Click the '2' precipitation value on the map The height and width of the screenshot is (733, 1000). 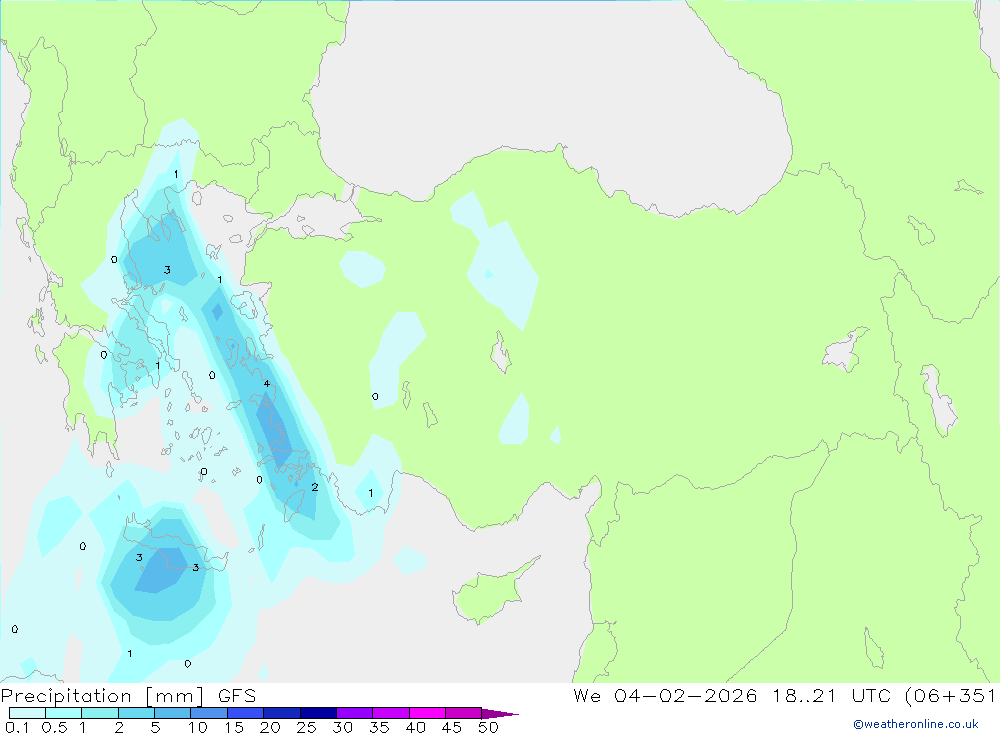[x=314, y=487]
